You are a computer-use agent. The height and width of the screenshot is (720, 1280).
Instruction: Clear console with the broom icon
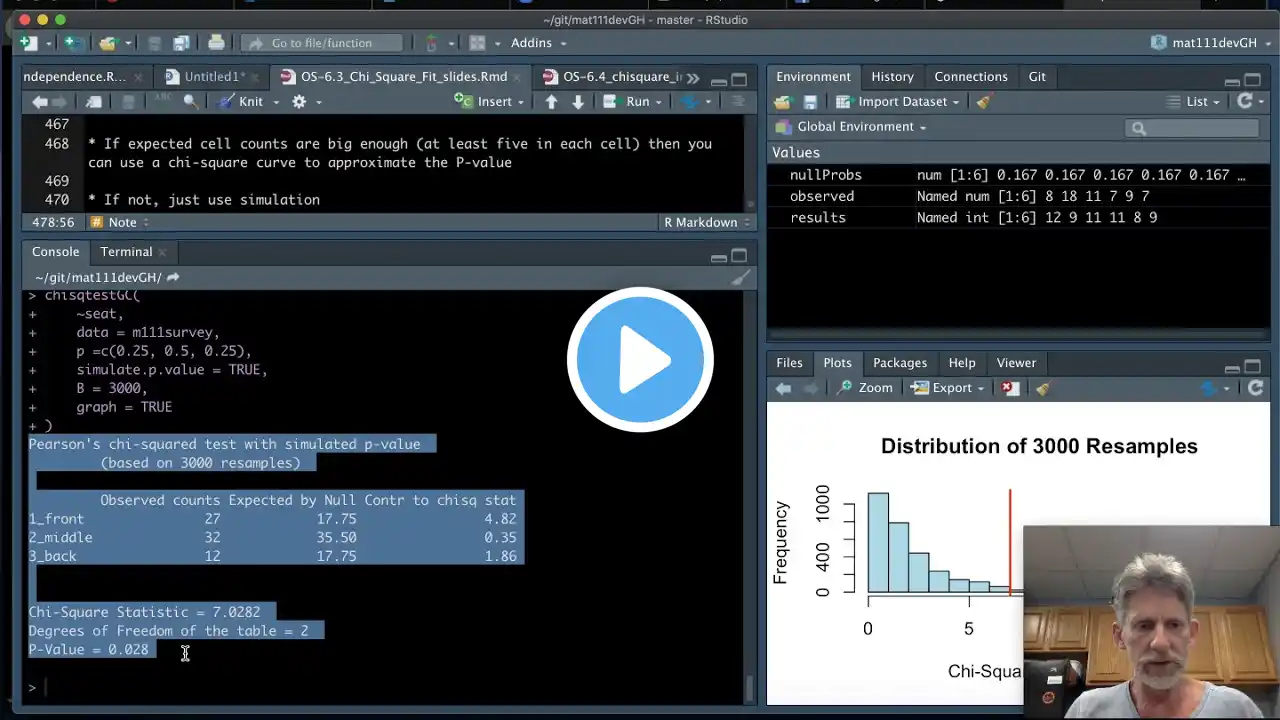pos(740,278)
